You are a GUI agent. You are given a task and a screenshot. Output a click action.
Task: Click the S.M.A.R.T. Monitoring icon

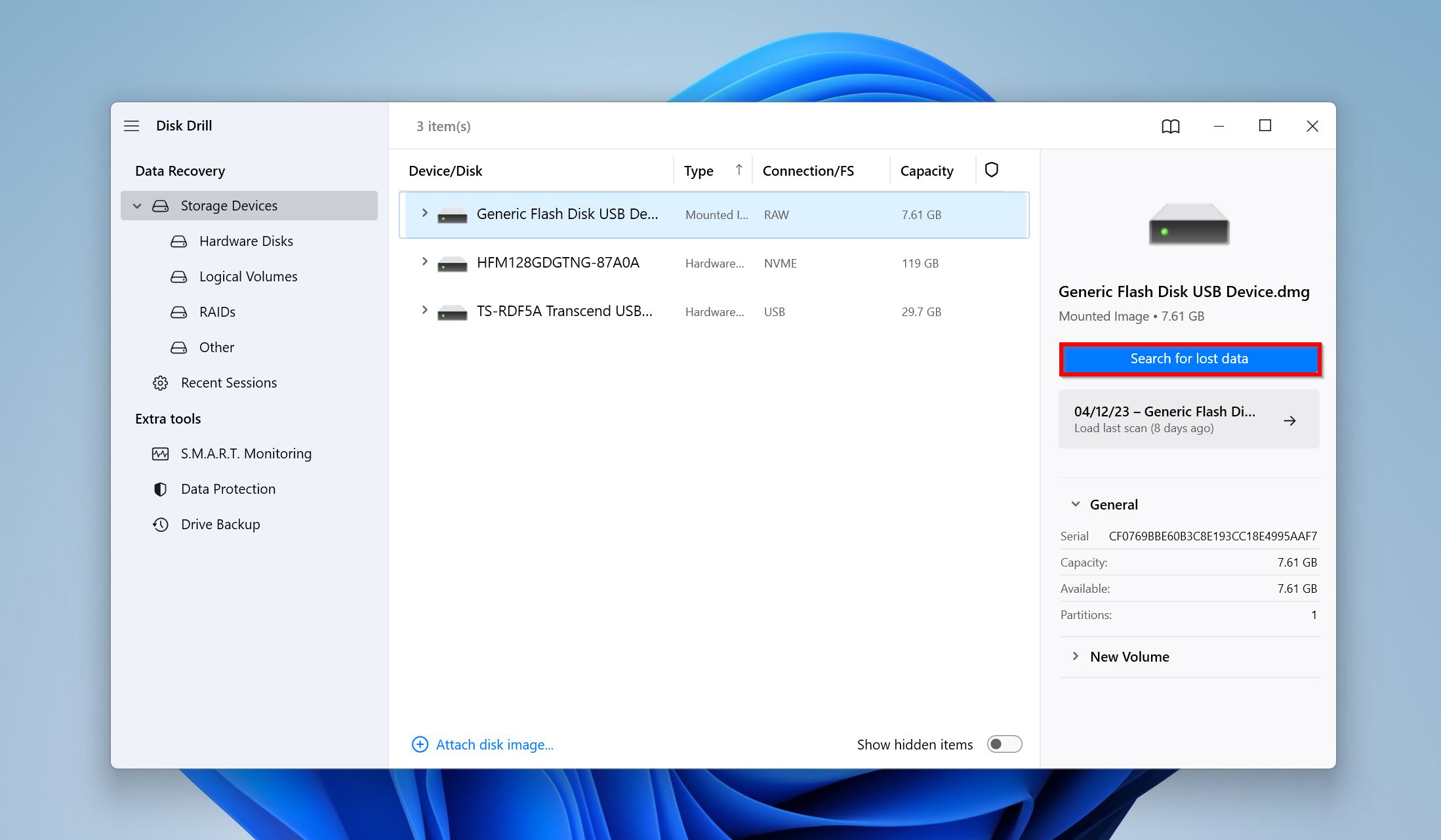pos(159,453)
